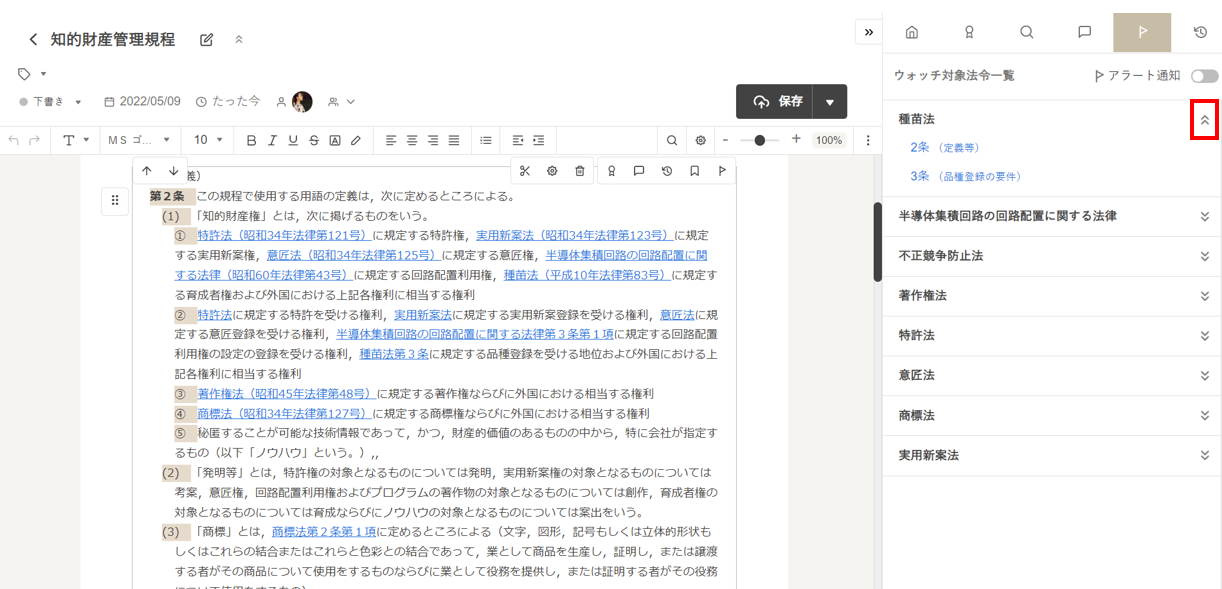Click the scissors cut icon in block toolbar
The height and width of the screenshot is (589, 1222).
(x=525, y=171)
